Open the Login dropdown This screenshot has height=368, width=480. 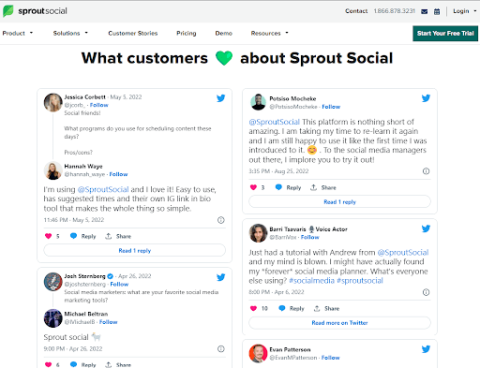pyautogui.click(x=465, y=11)
